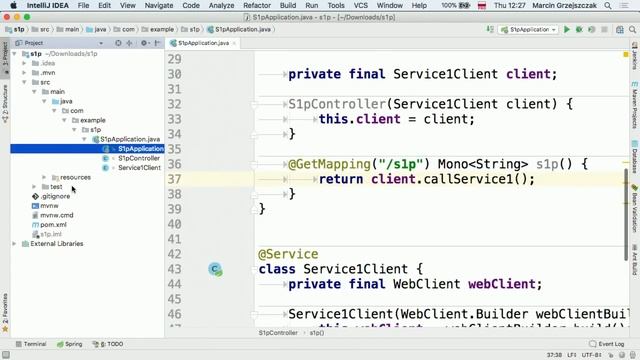640x360 pixels.
Task: Open the Structure side tool window
Action: pos(5,104)
